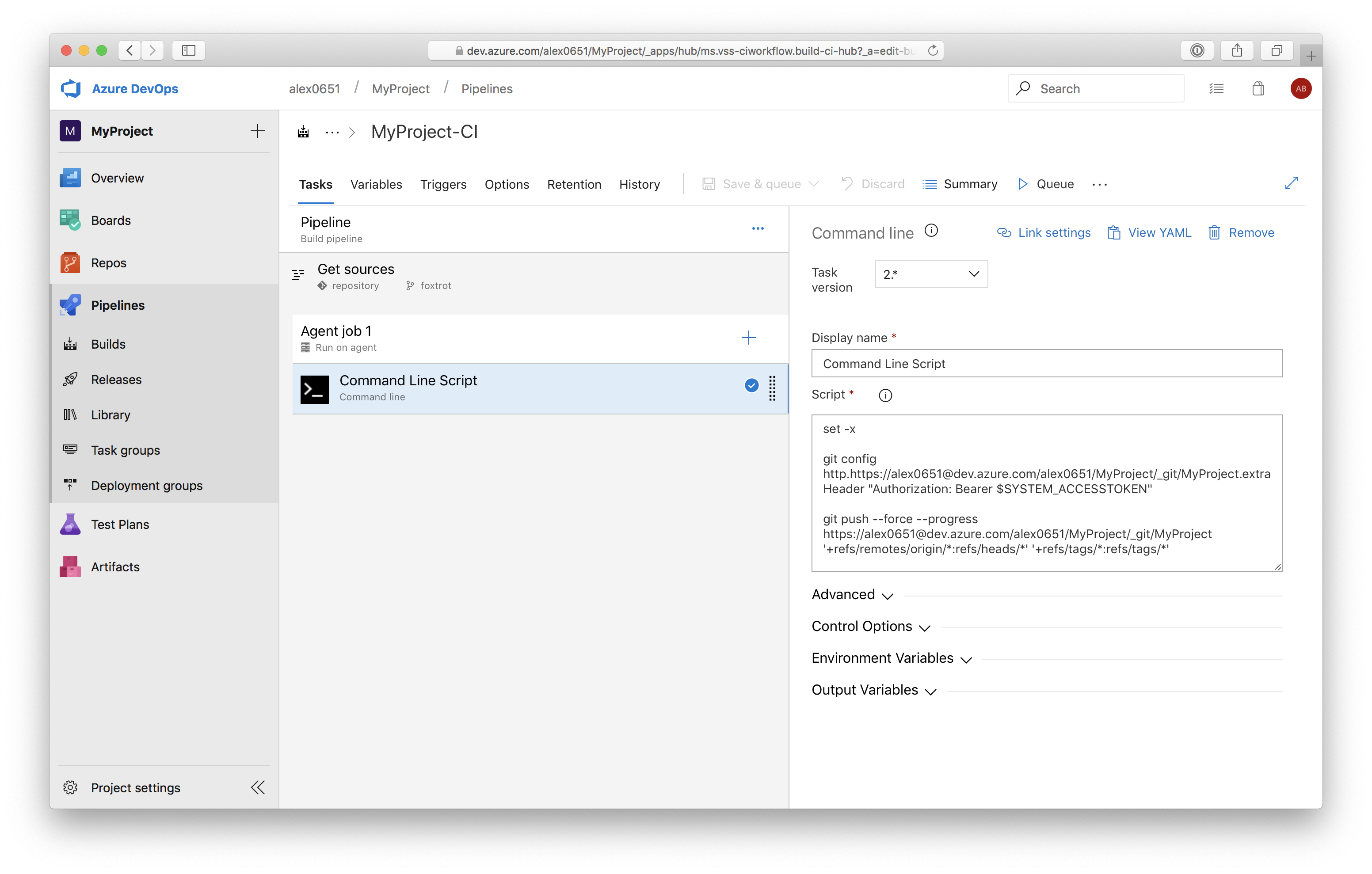Screen dimensions: 1372x874
Task: Click the Display name text field
Action: pos(1046,364)
